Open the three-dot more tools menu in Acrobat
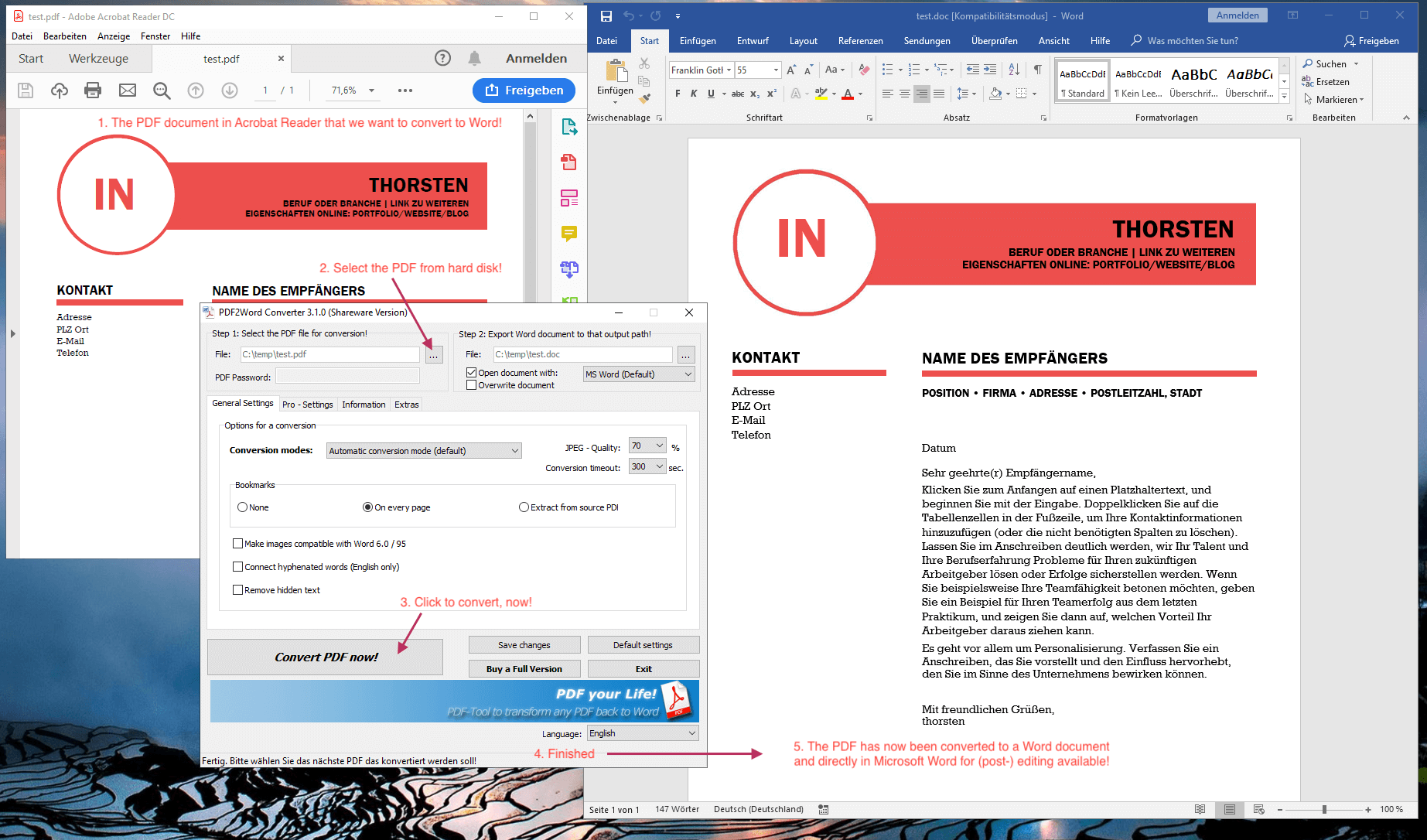The height and width of the screenshot is (840, 1427). [405, 90]
